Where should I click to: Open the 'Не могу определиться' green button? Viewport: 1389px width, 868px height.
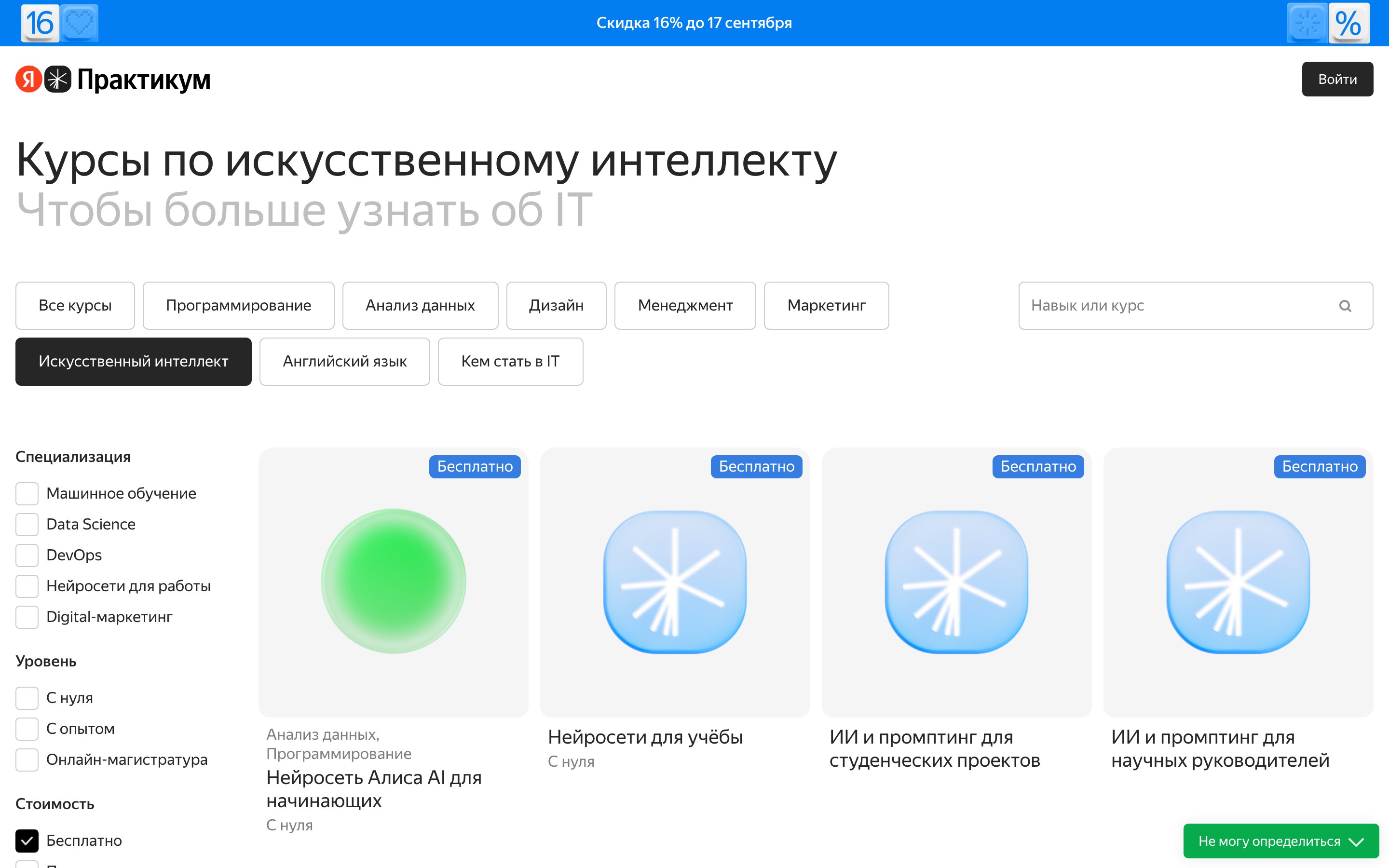pos(1281,841)
